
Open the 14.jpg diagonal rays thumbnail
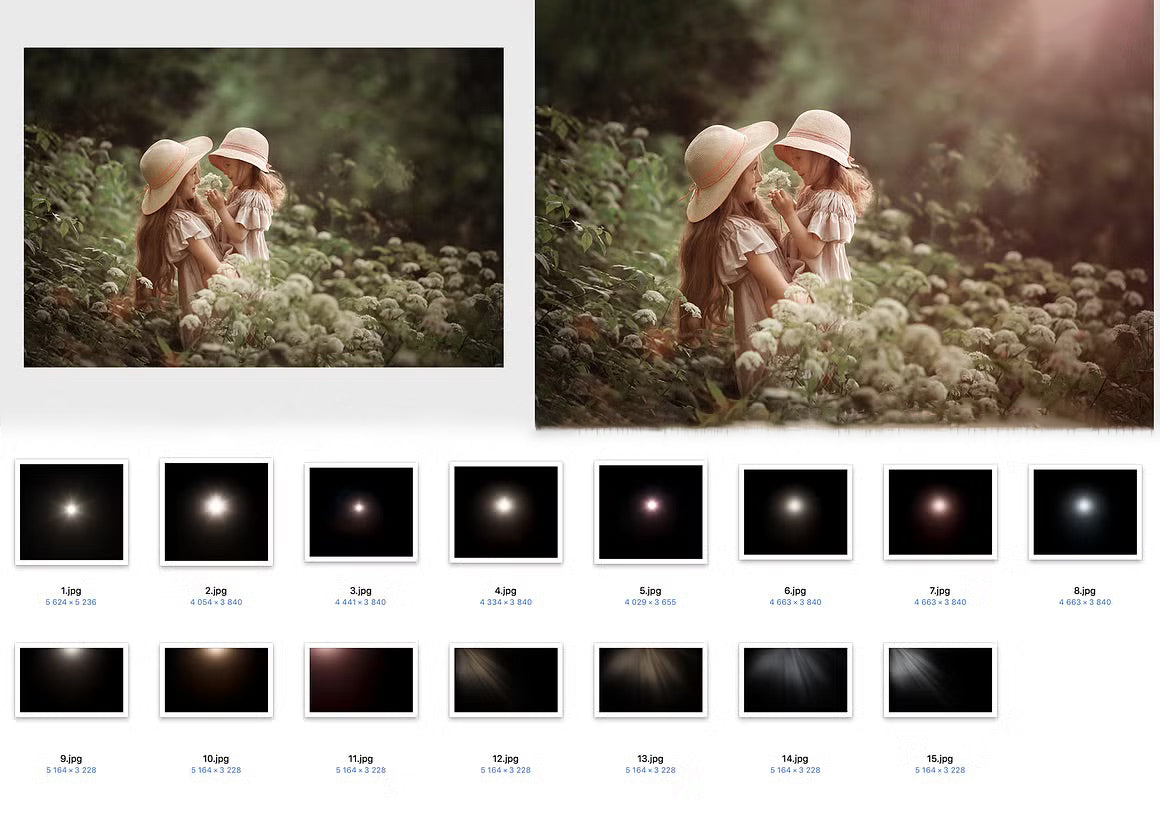(795, 680)
